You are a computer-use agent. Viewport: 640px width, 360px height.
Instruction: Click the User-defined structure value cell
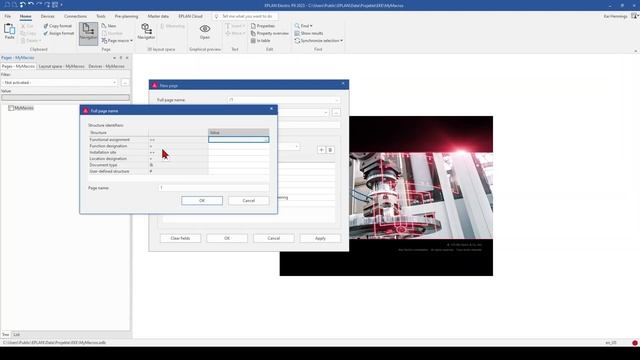239,171
